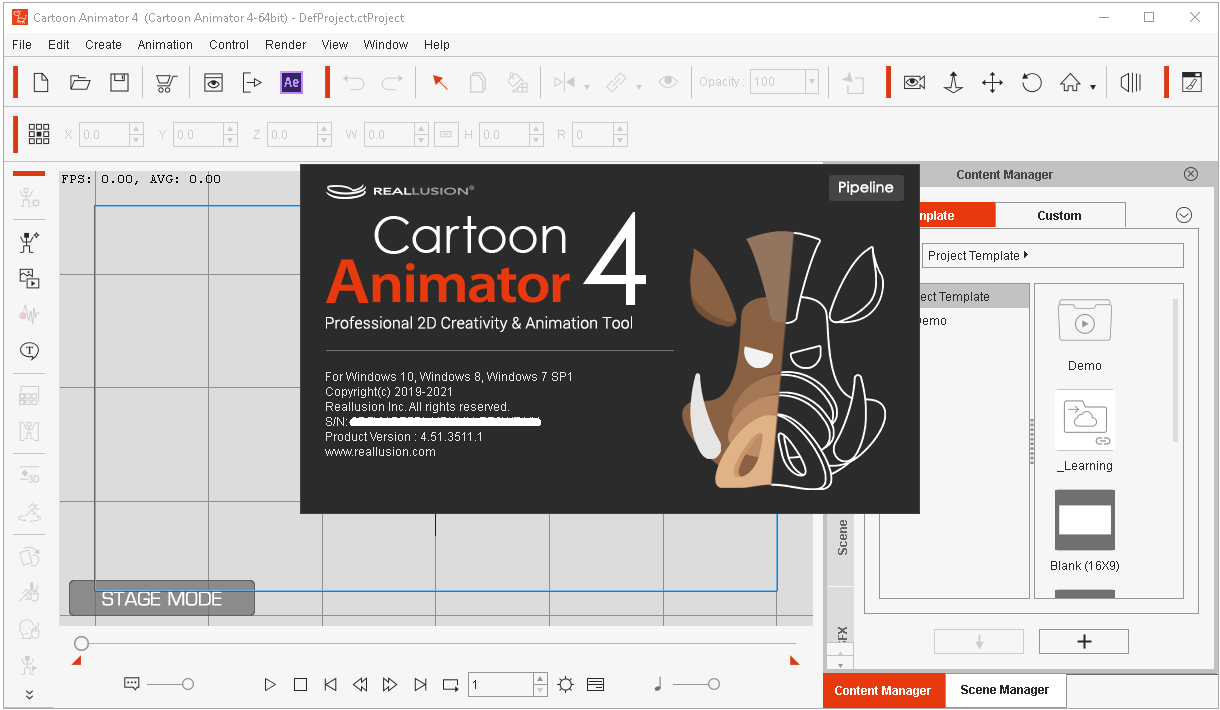Click the After Effects export icon

(291, 83)
